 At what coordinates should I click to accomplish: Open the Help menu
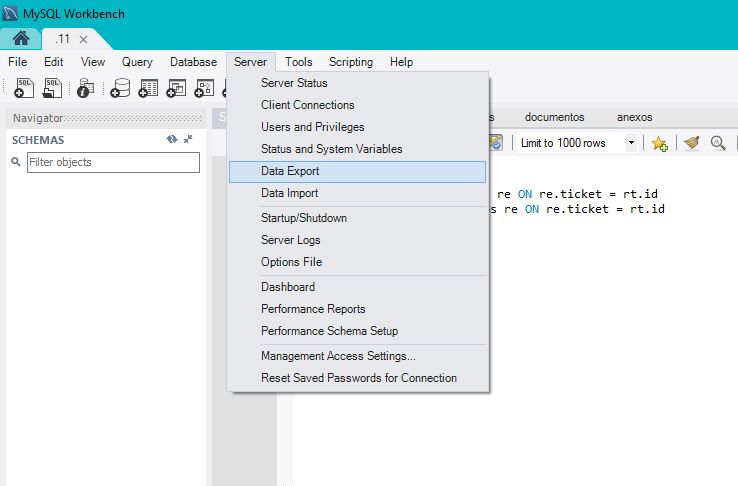point(401,62)
